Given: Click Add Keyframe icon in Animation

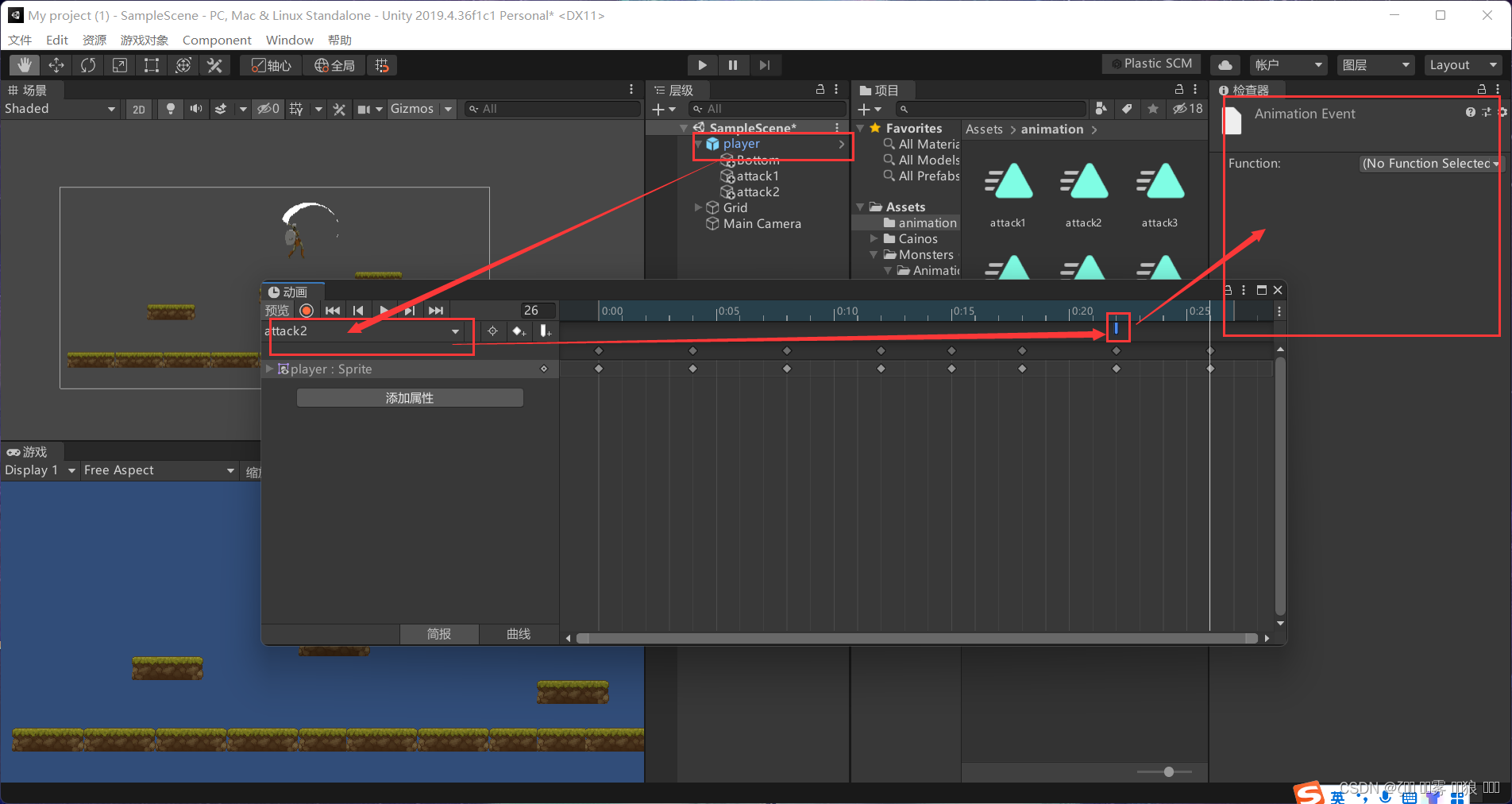Looking at the screenshot, I should point(519,331).
